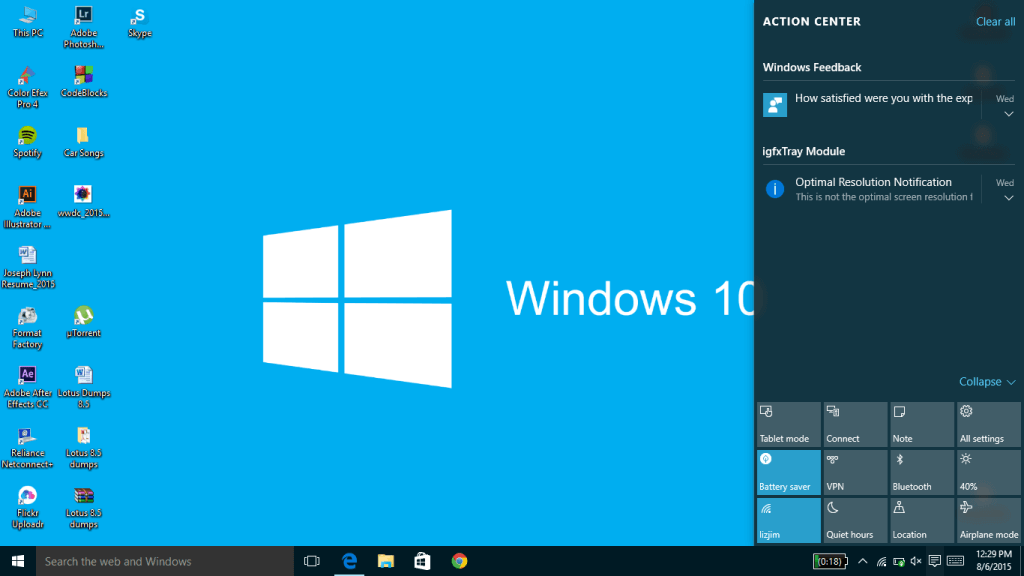Launch Microsoft Edge from taskbar
Viewport: 1024px width, 576px height.
click(349, 561)
